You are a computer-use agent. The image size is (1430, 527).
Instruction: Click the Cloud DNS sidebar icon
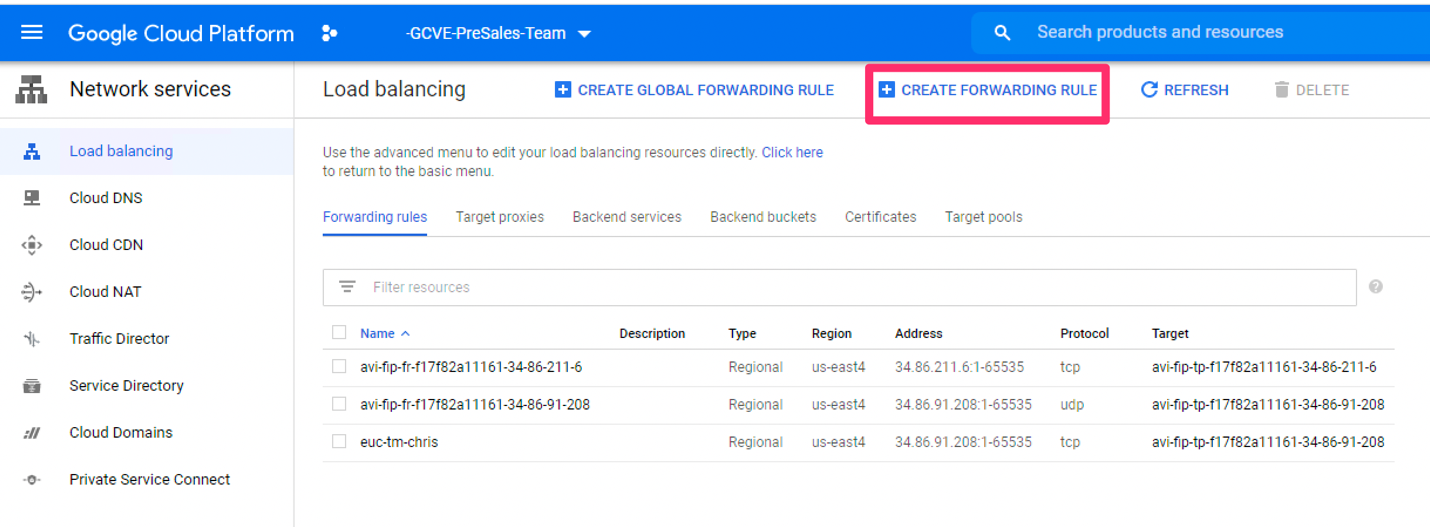tap(32, 198)
